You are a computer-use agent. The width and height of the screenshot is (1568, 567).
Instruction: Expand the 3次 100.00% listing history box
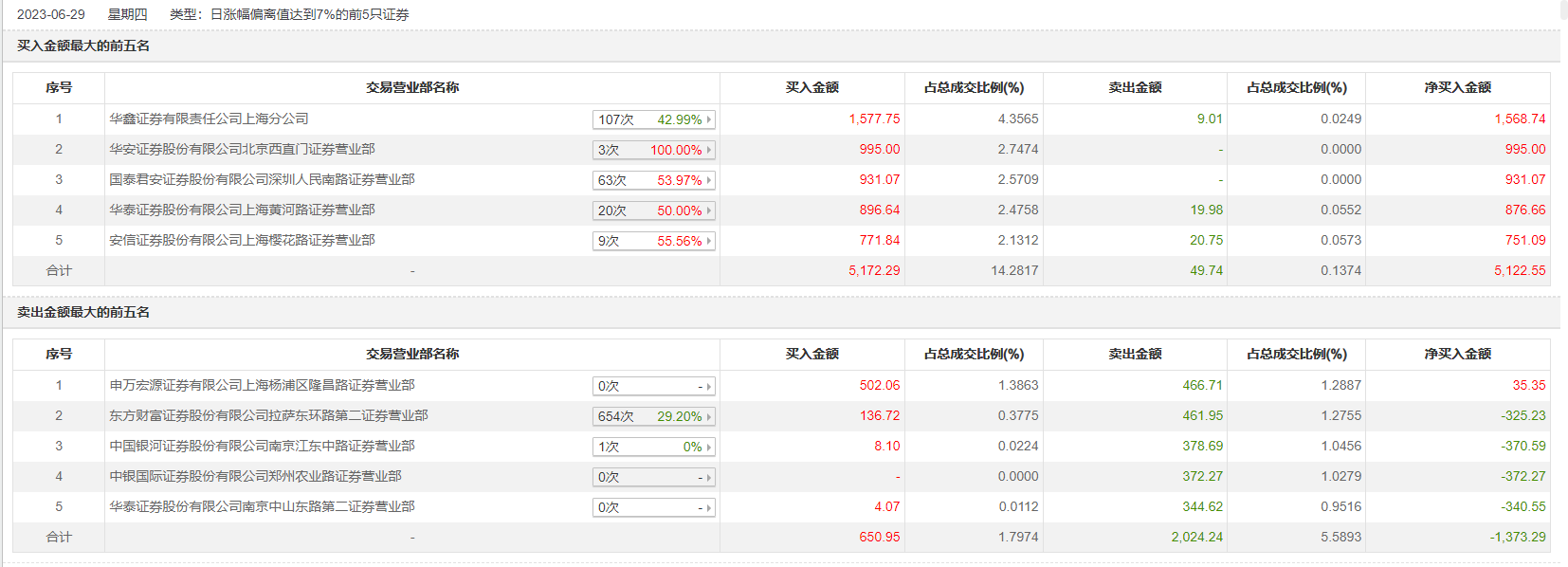[x=708, y=150]
